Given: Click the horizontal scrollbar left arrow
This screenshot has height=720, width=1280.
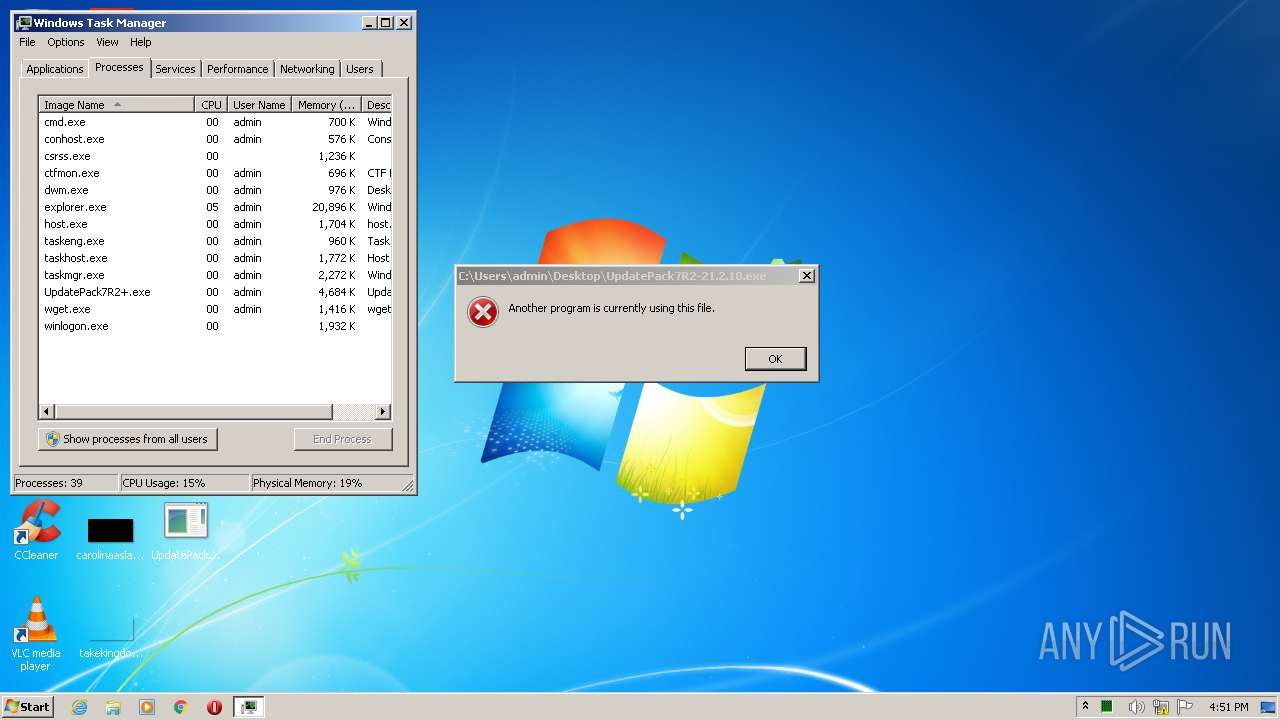Looking at the screenshot, I should pyautogui.click(x=46, y=412).
